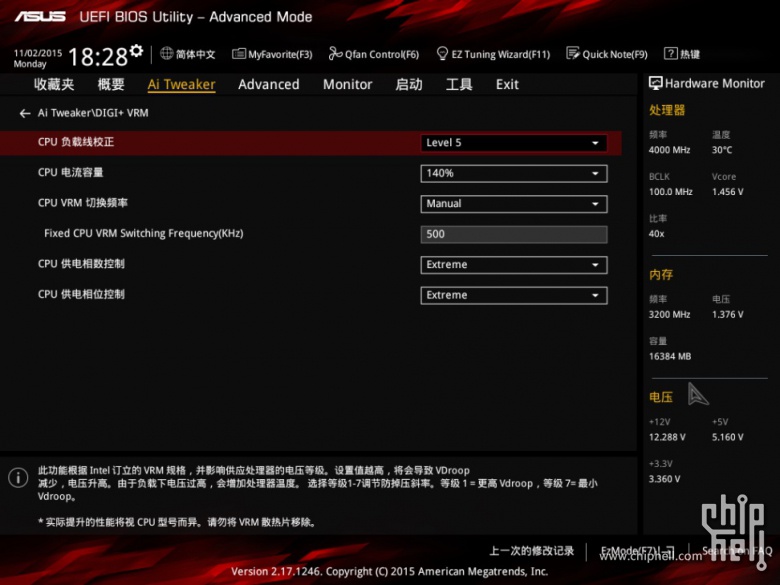This screenshot has width=780, height=585.
Task: Switch to the 收藏夹 tab
Action: pos(54,84)
